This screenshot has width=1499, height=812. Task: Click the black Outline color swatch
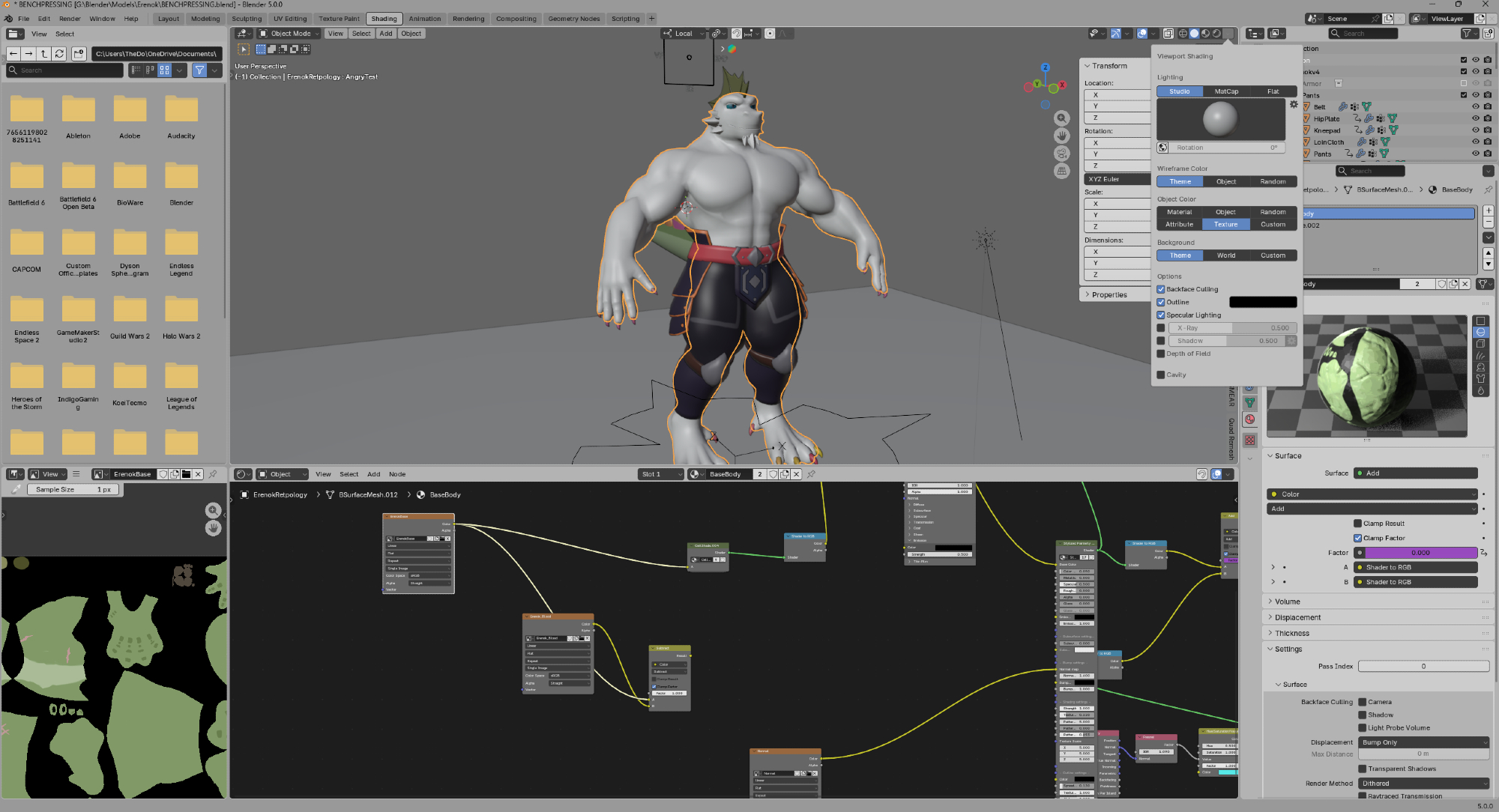1262,302
